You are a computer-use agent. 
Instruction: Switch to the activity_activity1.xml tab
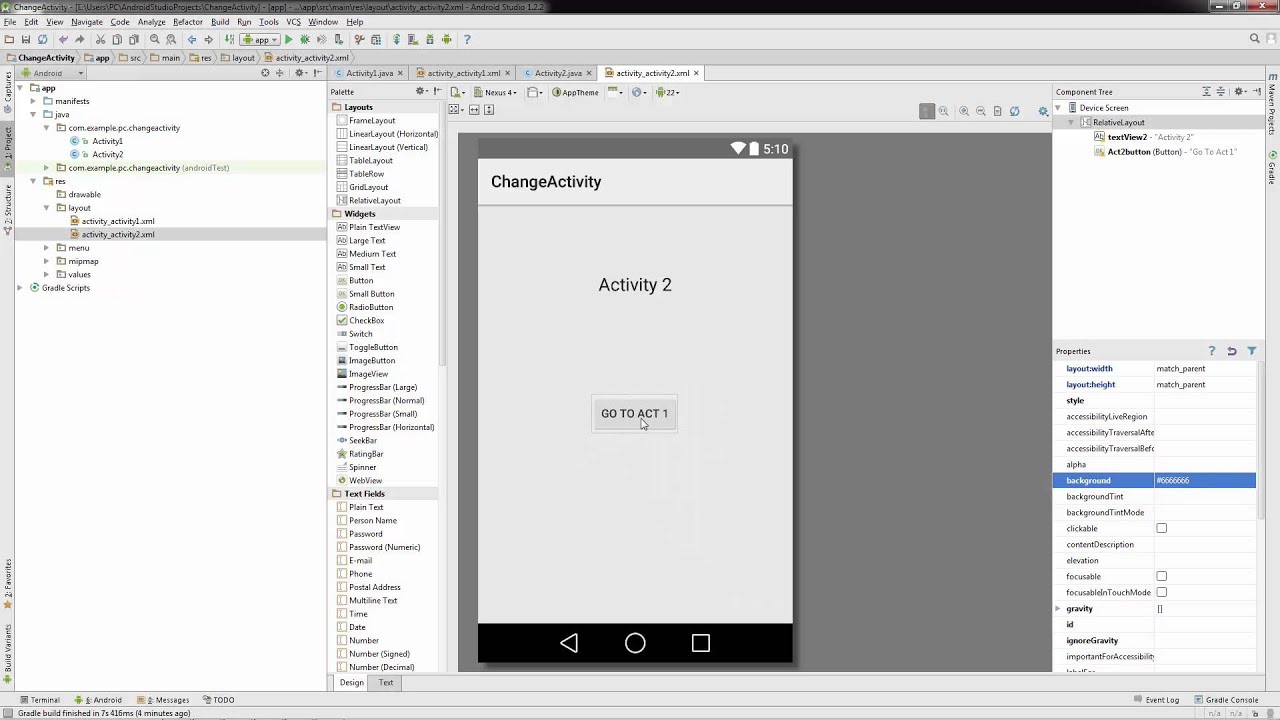(x=462, y=73)
